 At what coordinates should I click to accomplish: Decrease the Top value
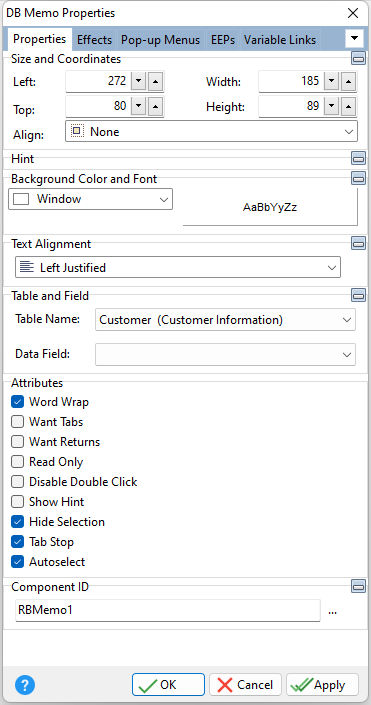coord(139,106)
